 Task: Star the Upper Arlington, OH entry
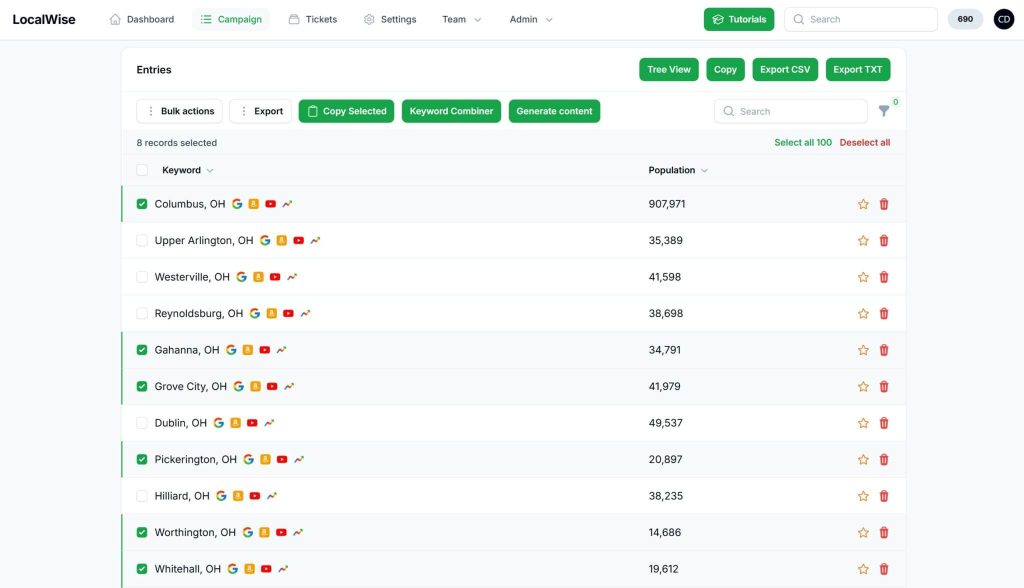click(x=863, y=241)
